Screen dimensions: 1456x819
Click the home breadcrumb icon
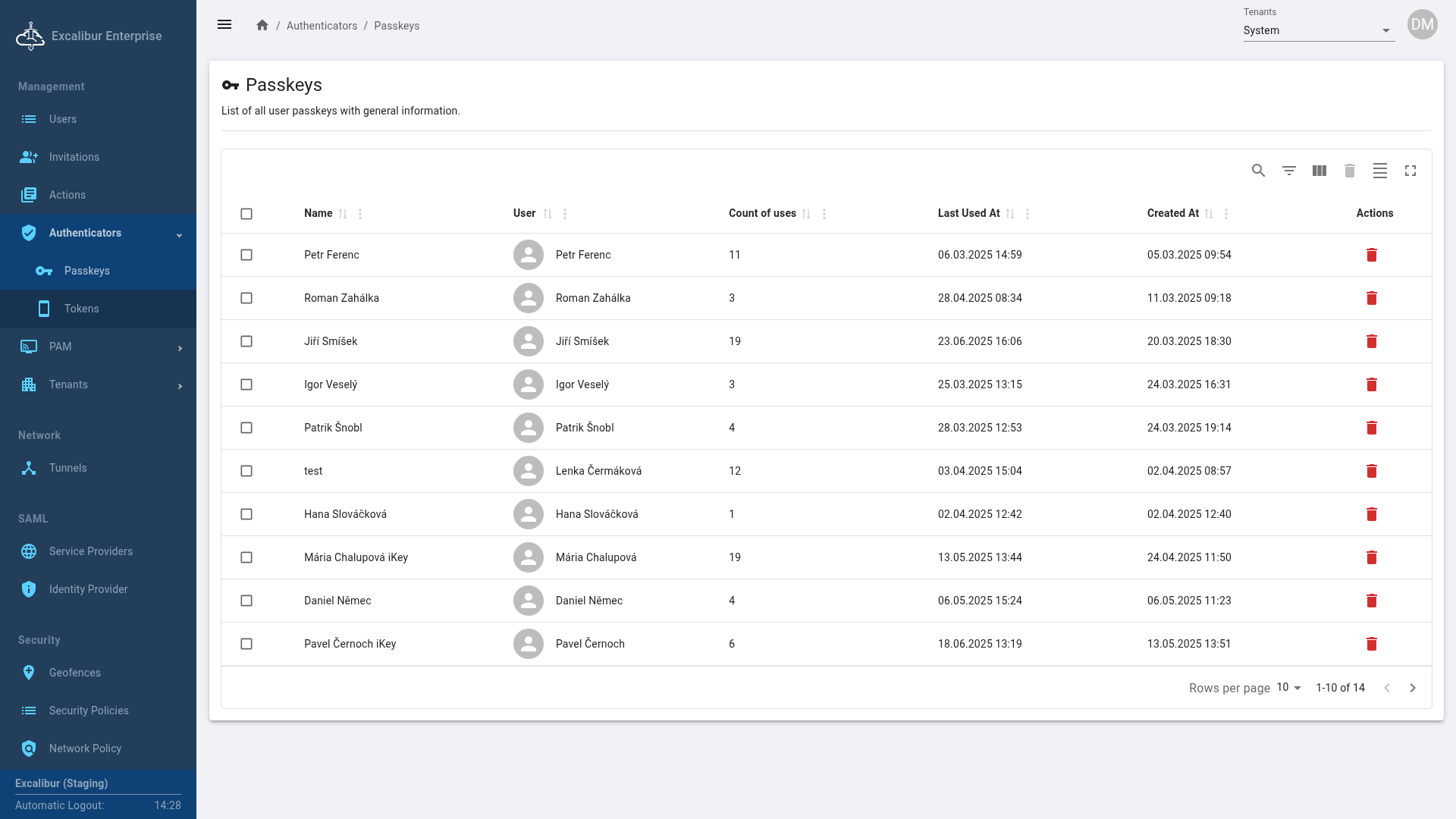(x=262, y=25)
